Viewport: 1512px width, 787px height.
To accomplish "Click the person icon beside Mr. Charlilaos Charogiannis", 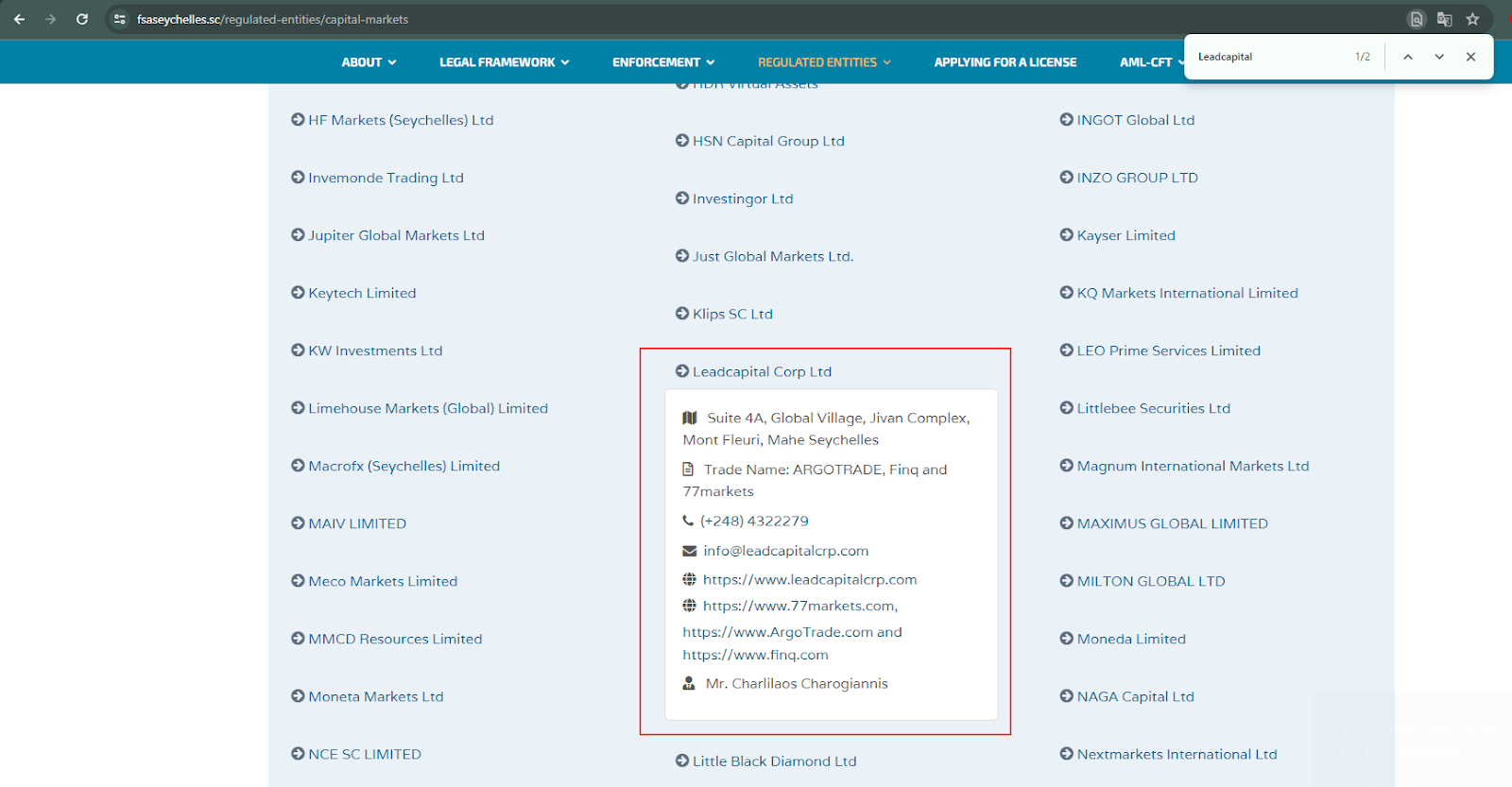I will pos(689,683).
